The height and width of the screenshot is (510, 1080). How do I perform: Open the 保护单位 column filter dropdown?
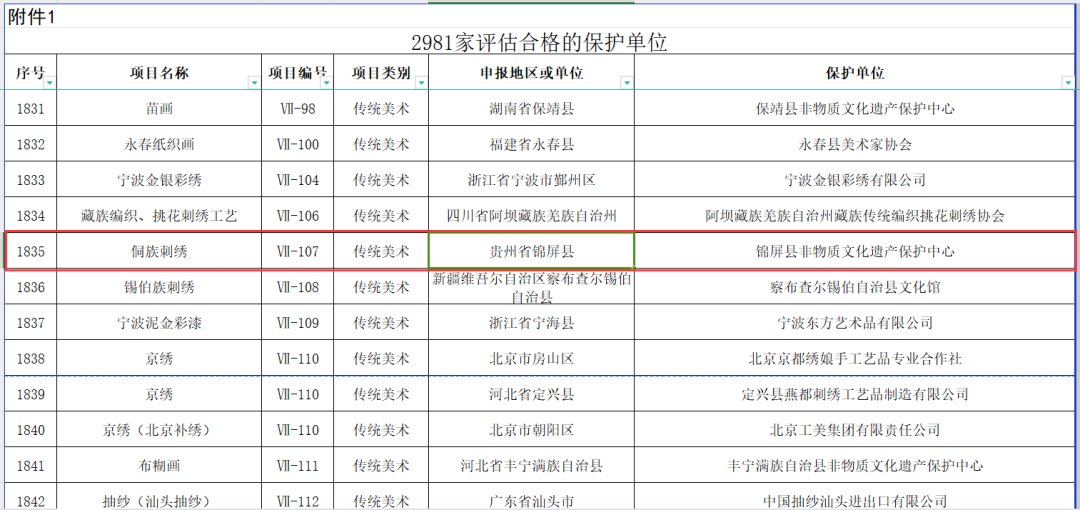click(x=1067, y=83)
